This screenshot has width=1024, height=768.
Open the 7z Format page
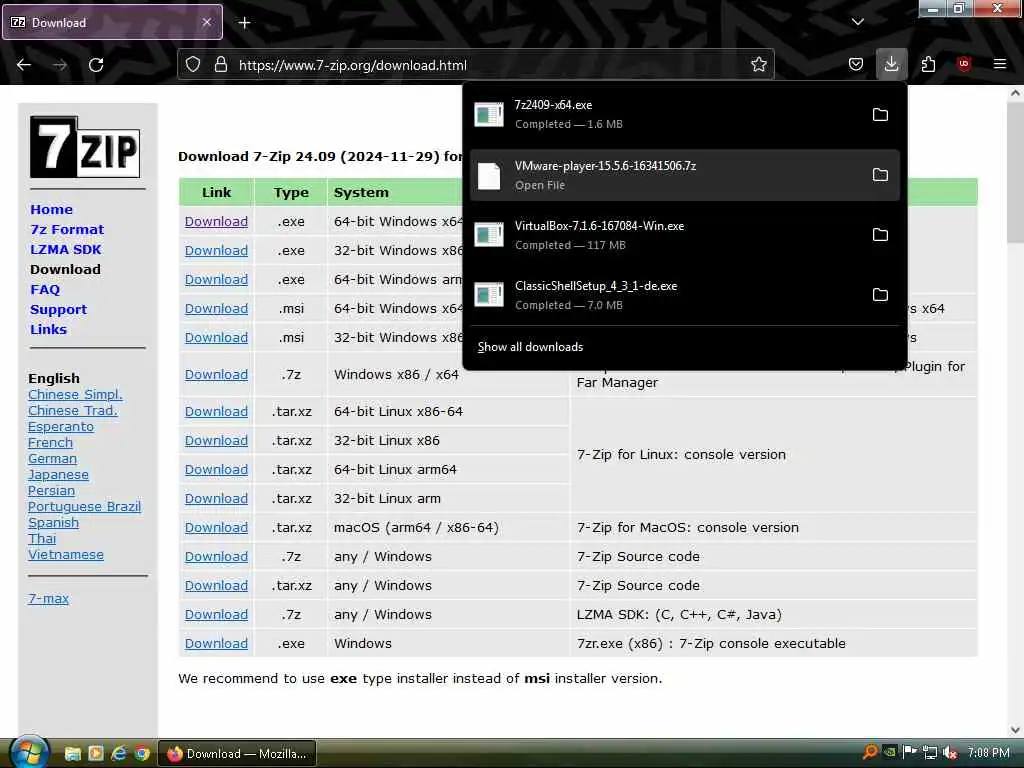(x=67, y=229)
